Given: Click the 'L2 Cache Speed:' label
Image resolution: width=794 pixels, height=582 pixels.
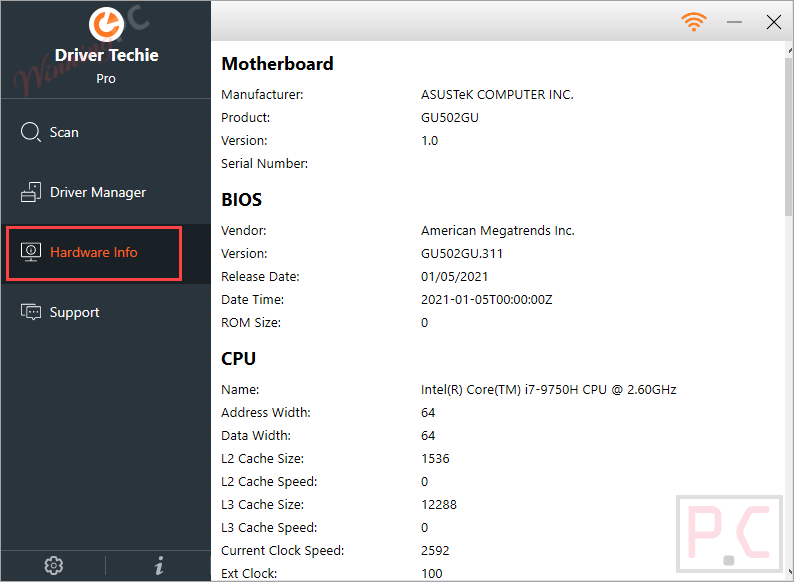Looking at the screenshot, I should [x=269, y=482].
